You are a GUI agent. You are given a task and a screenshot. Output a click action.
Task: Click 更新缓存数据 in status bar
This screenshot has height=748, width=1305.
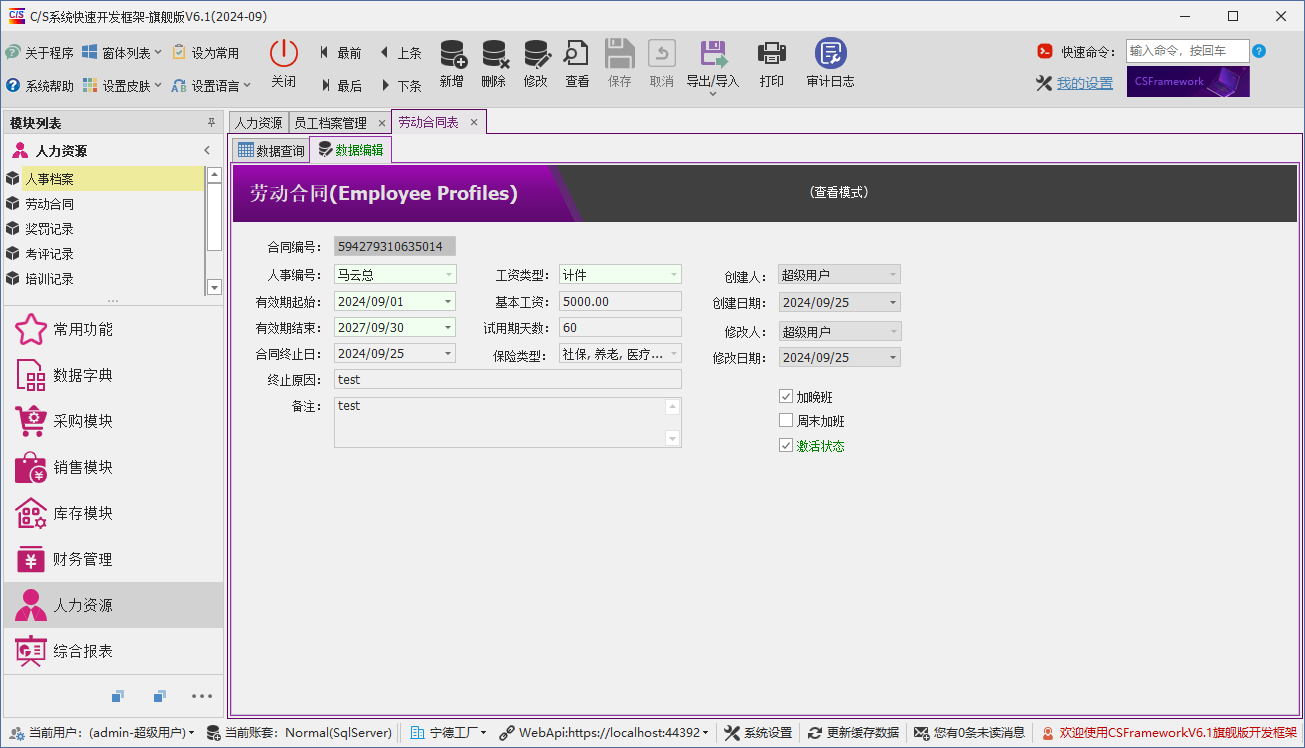click(x=853, y=733)
